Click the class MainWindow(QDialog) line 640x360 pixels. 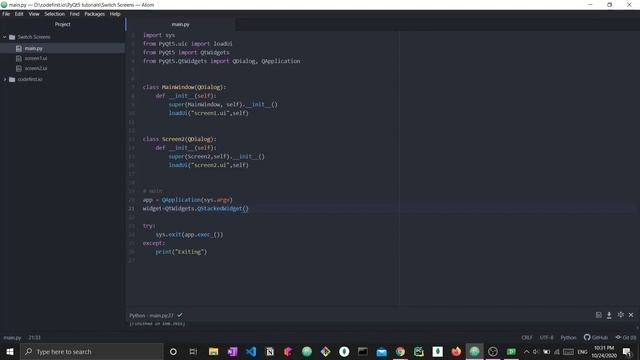184,87
